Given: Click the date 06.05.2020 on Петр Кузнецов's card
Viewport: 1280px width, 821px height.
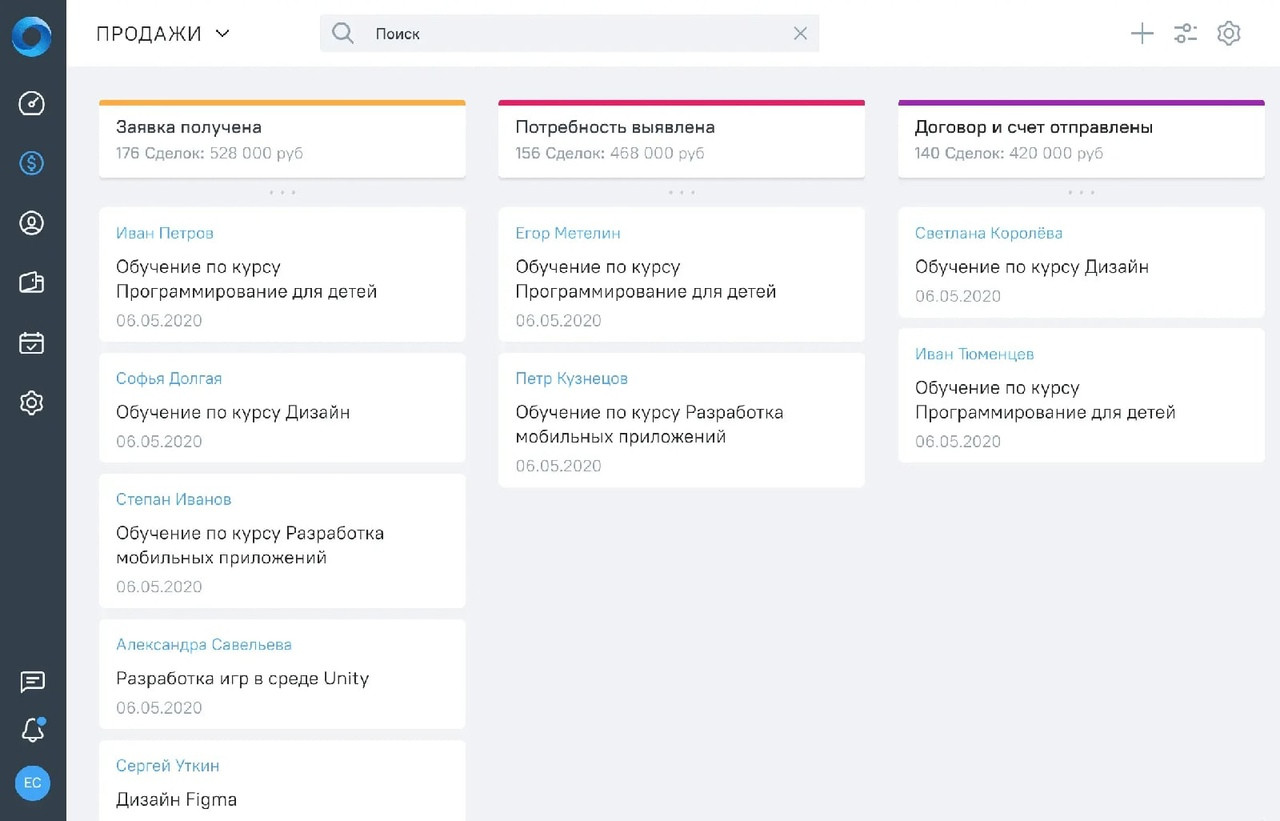Looking at the screenshot, I should coord(559,466).
